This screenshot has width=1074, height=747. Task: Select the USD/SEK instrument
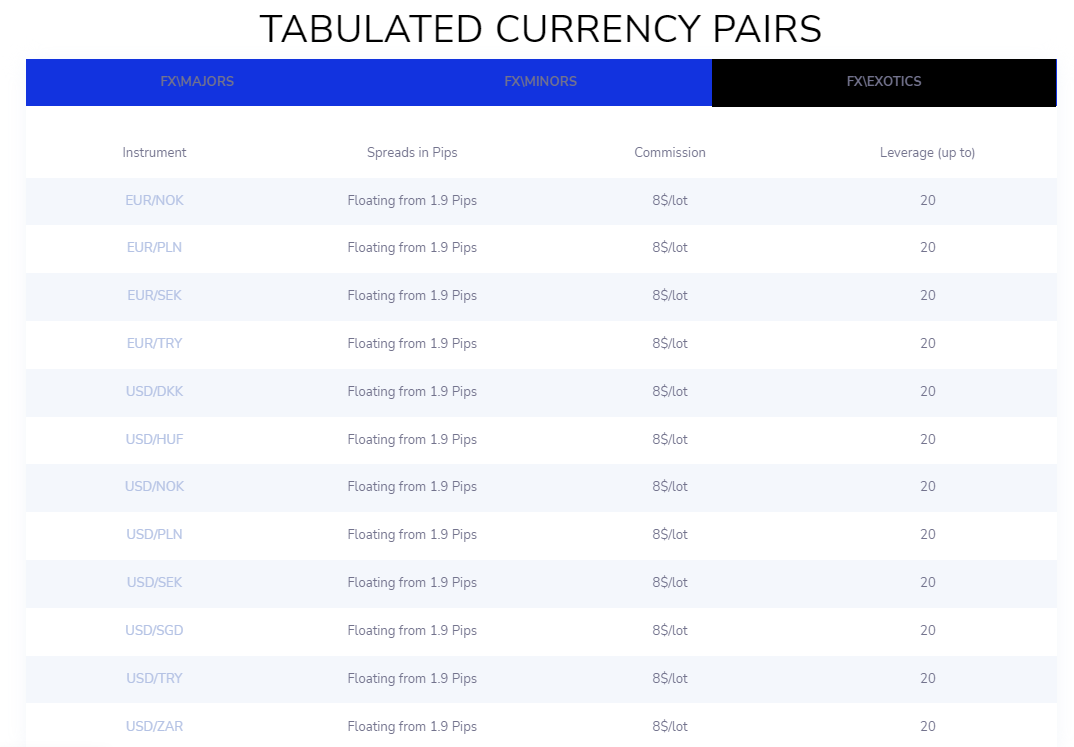point(154,583)
